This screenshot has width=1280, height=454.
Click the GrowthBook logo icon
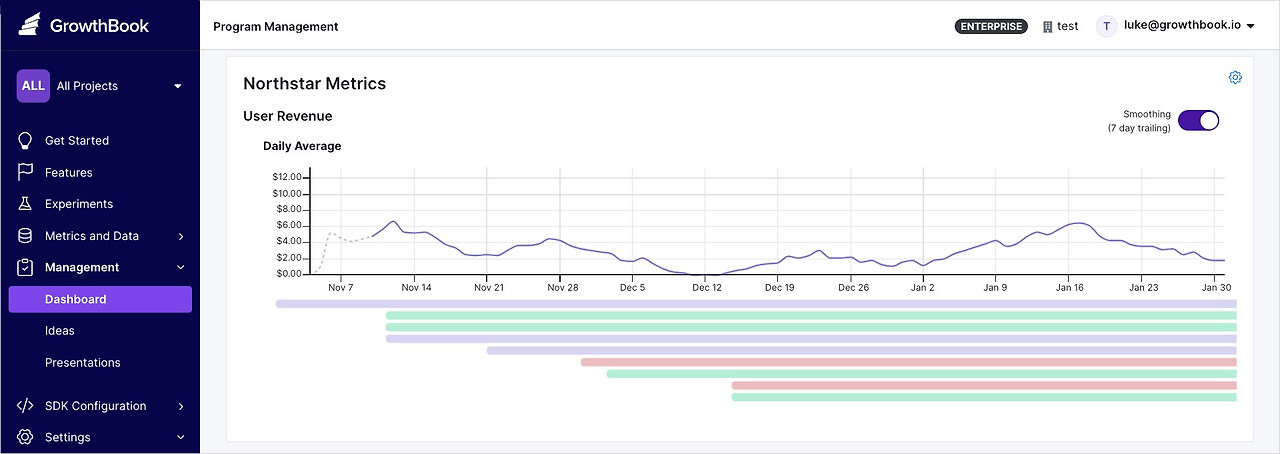(x=30, y=26)
